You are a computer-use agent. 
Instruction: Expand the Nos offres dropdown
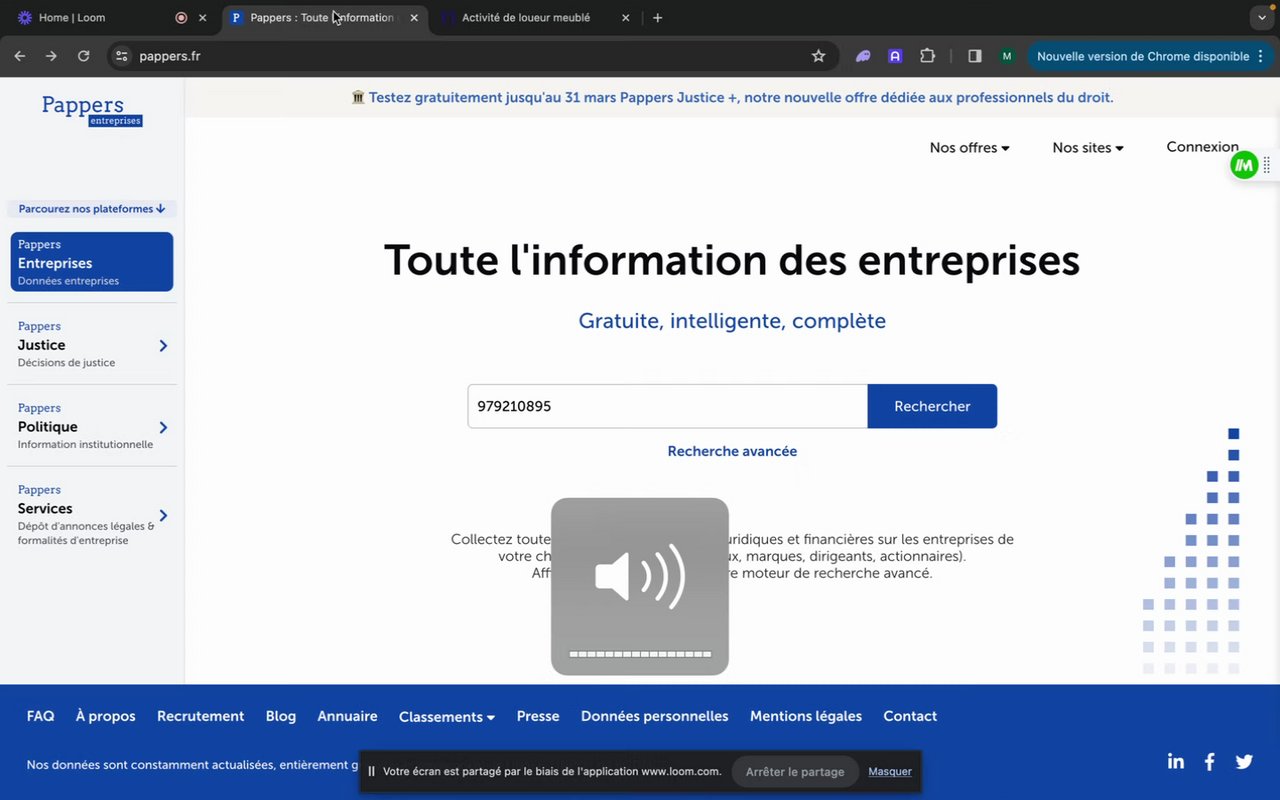[969, 148]
